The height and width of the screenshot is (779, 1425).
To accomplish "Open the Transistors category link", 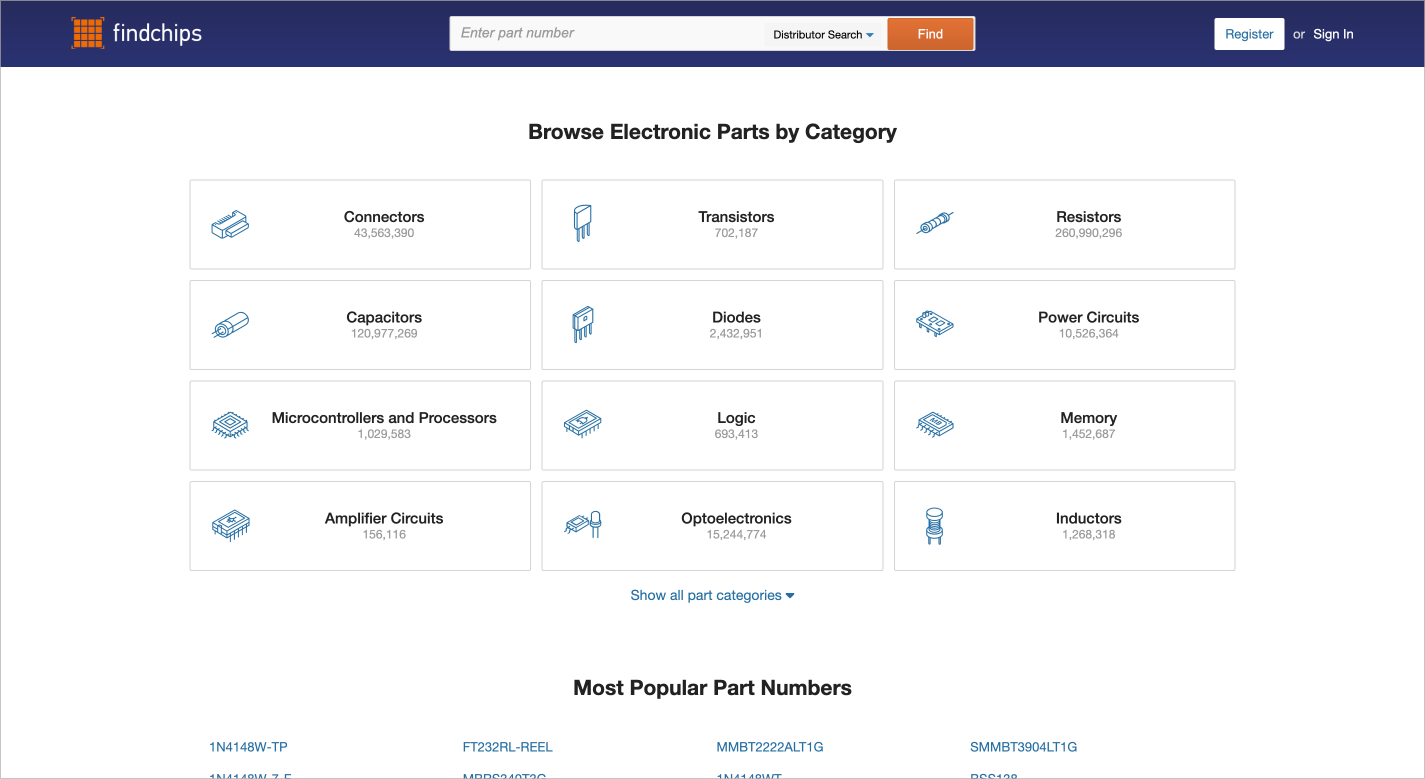I will tap(736, 217).
